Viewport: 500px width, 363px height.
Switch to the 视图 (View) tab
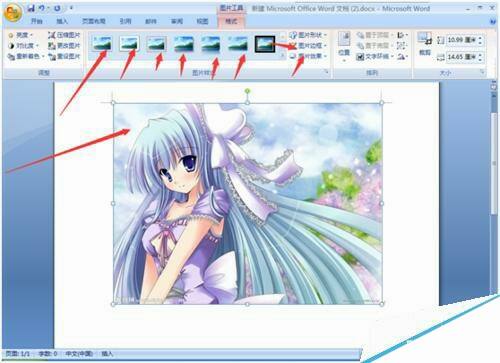tap(202, 21)
